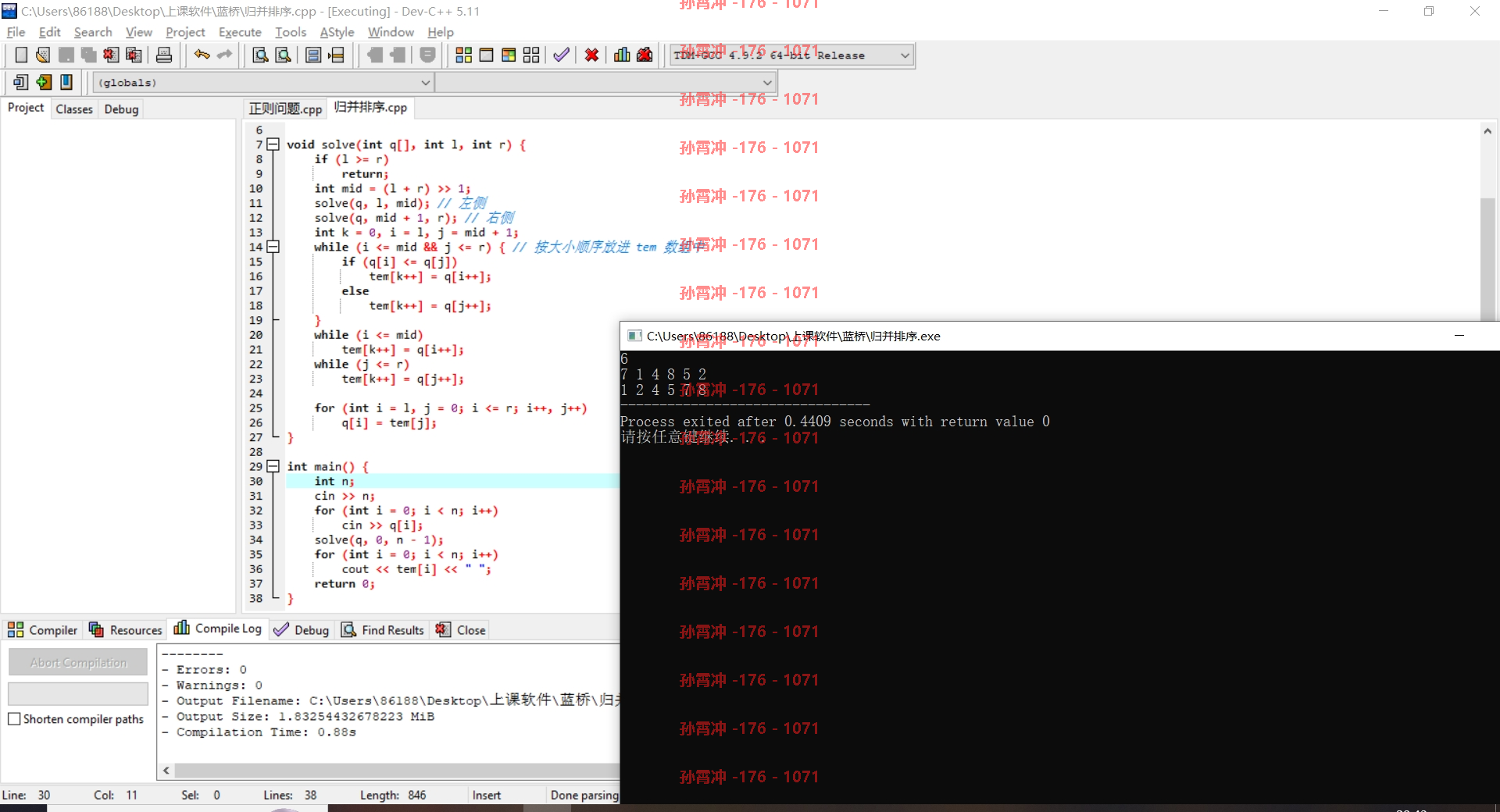Click the Save file toolbar icon

point(66,55)
